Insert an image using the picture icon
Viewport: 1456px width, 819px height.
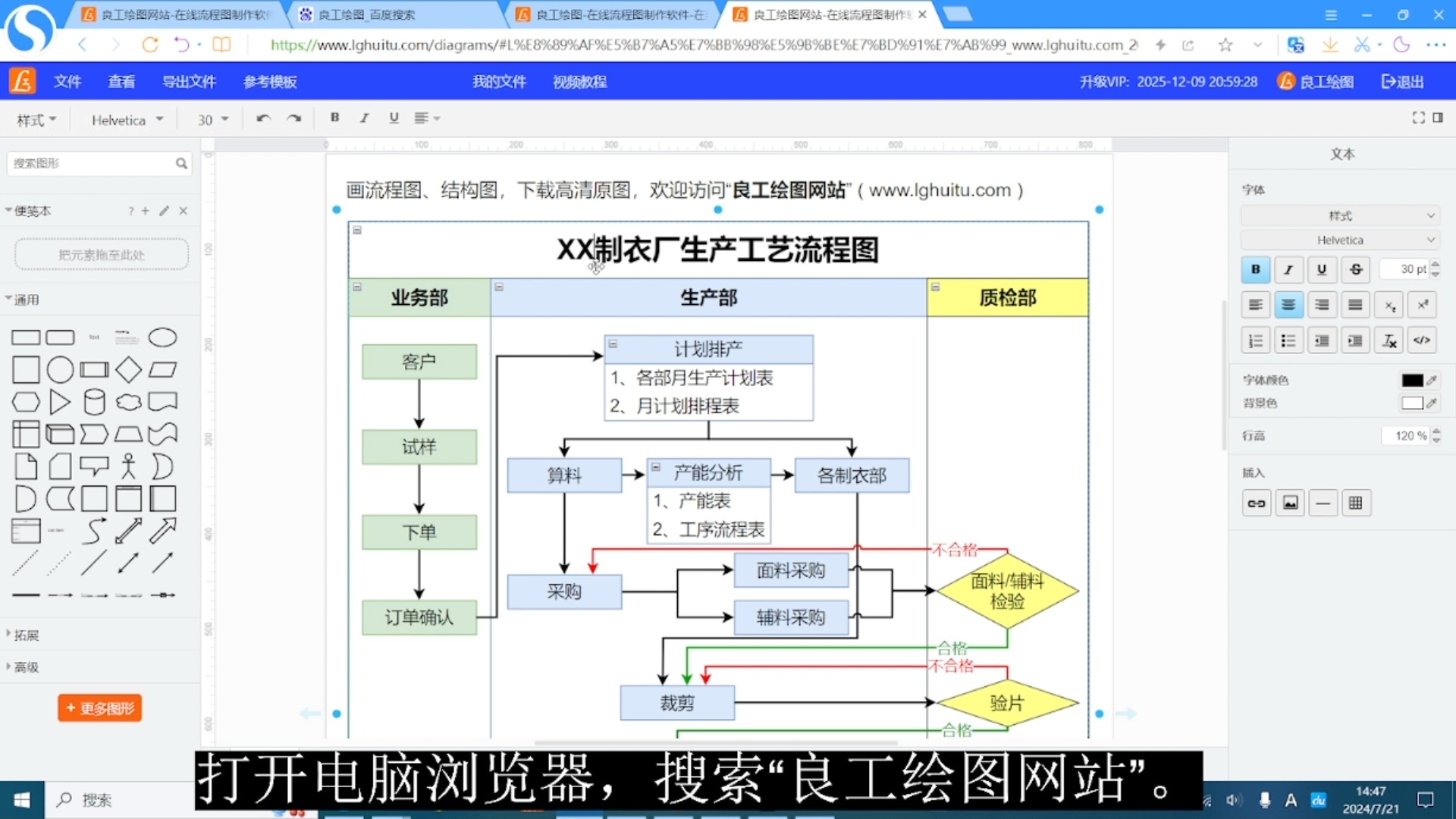[x=1290, y=503]
